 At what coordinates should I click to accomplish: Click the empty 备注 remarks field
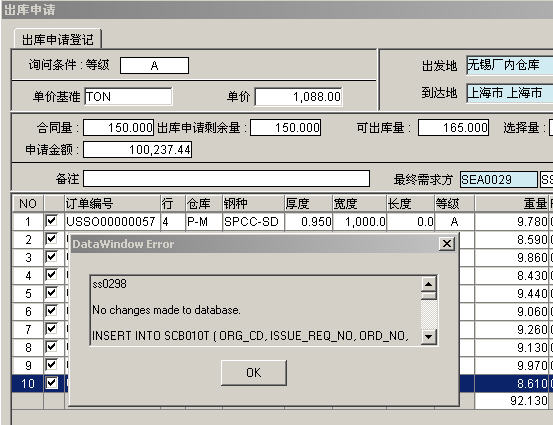pyautogui.click(x=226, y=178)
